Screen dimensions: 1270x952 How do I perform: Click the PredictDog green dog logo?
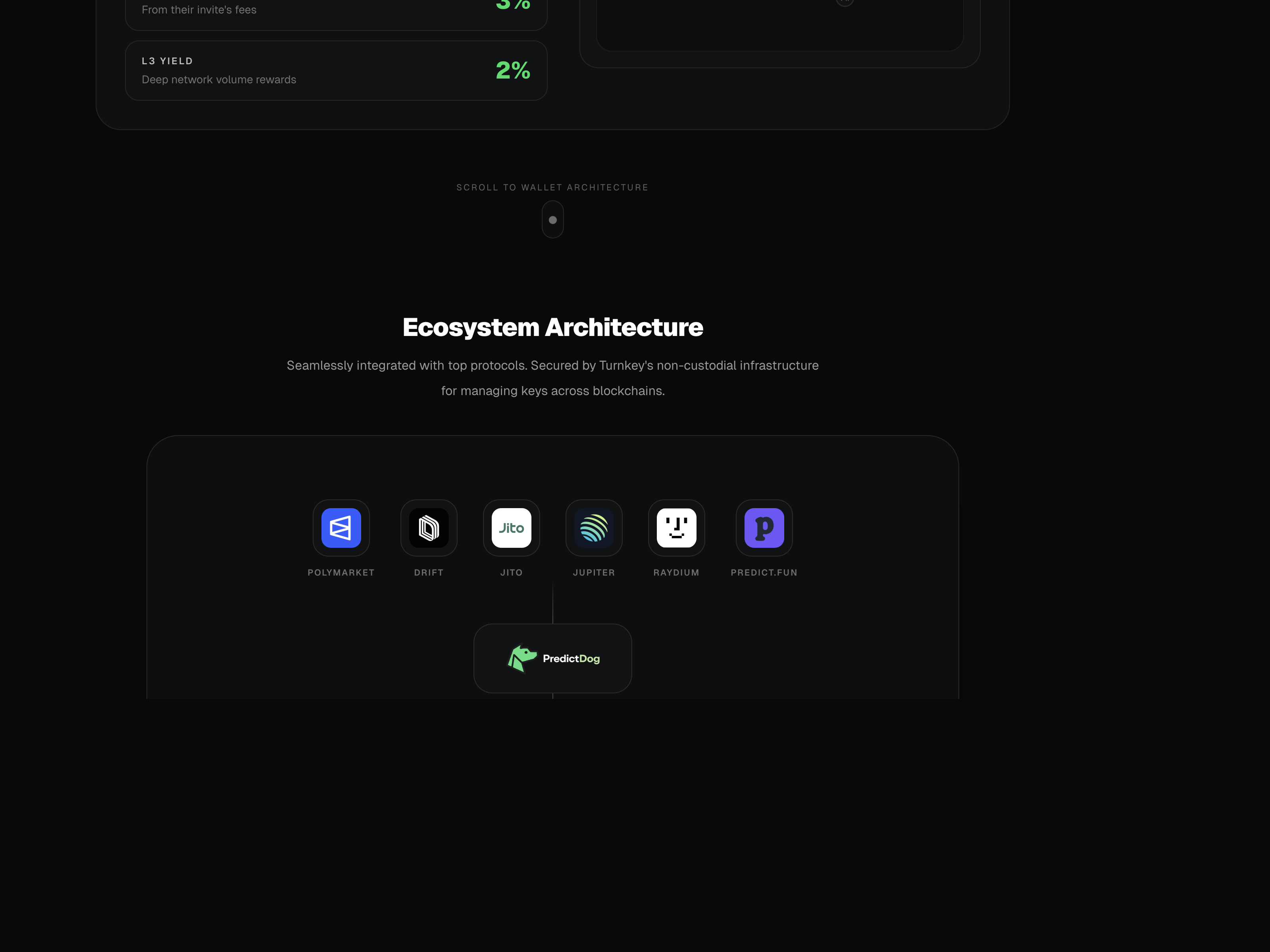(x=522, y=658)
